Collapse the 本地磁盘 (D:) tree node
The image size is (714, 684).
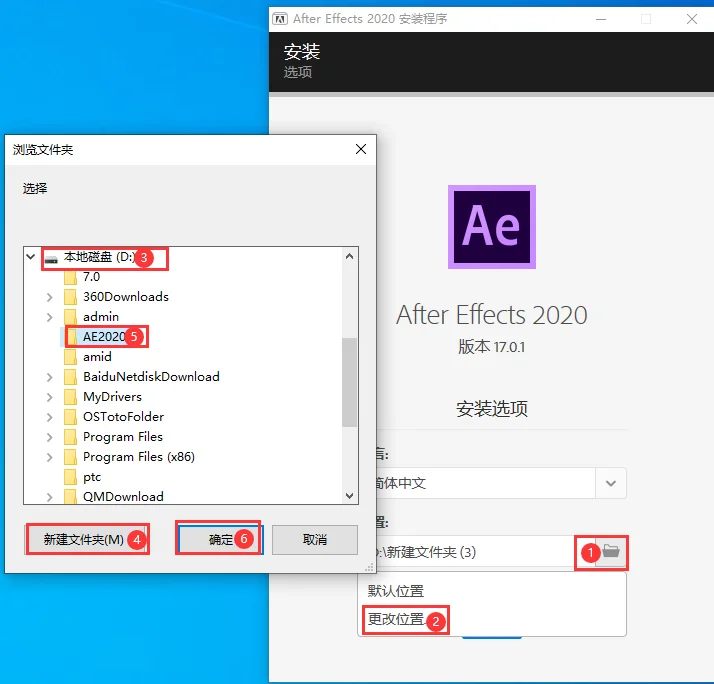31,256
